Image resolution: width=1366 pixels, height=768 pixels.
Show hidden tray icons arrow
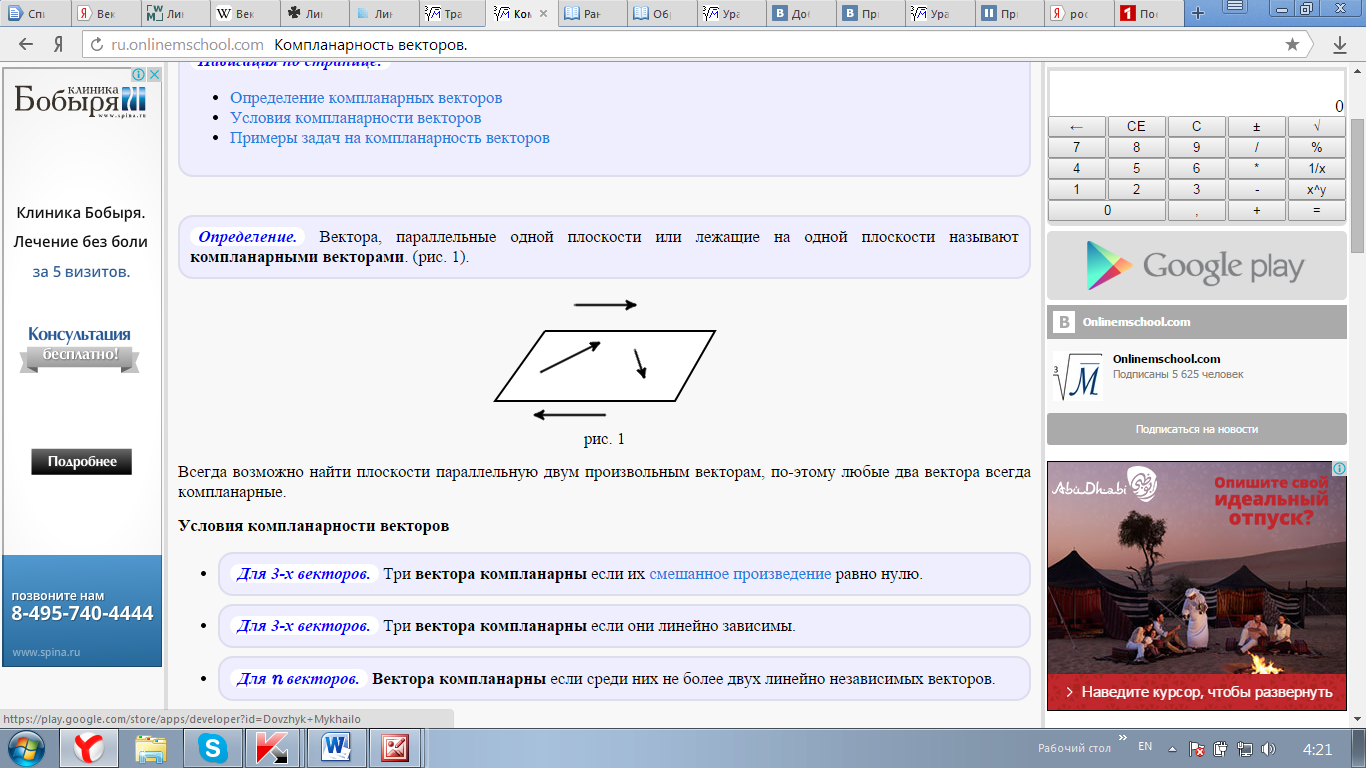click(x=1173, y=749)
